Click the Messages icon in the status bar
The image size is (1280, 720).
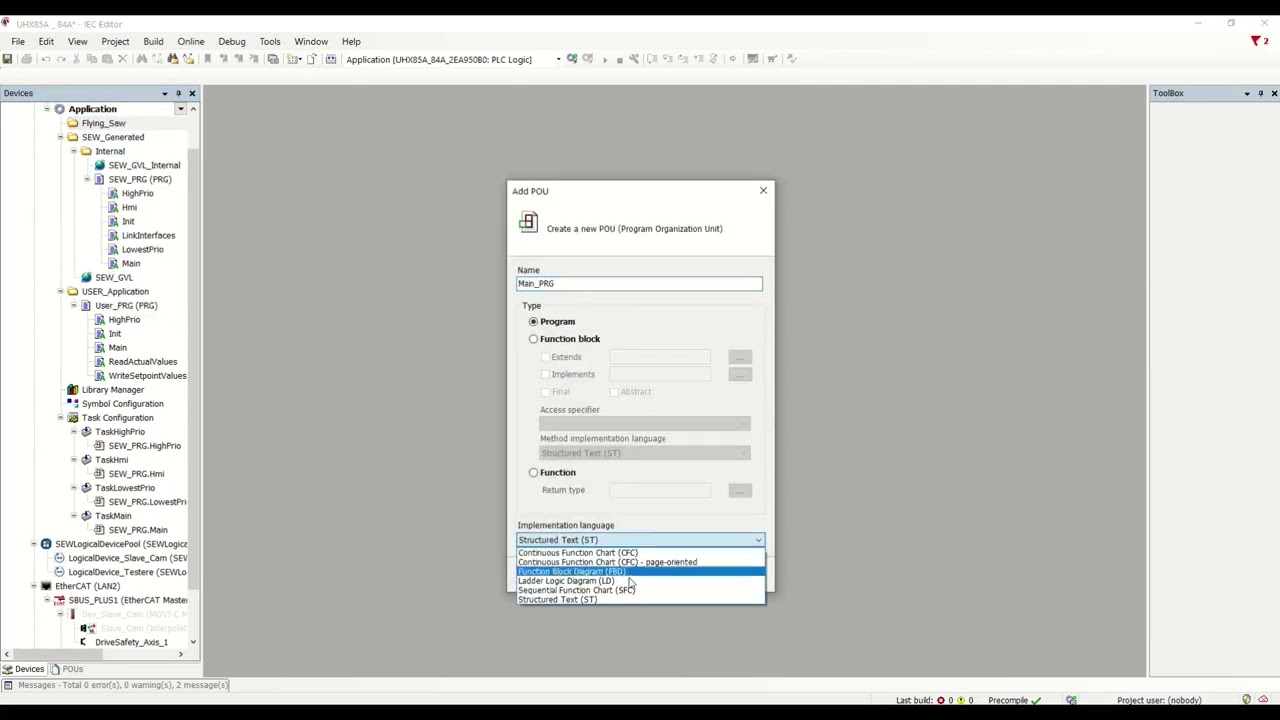tap(8, 685)
